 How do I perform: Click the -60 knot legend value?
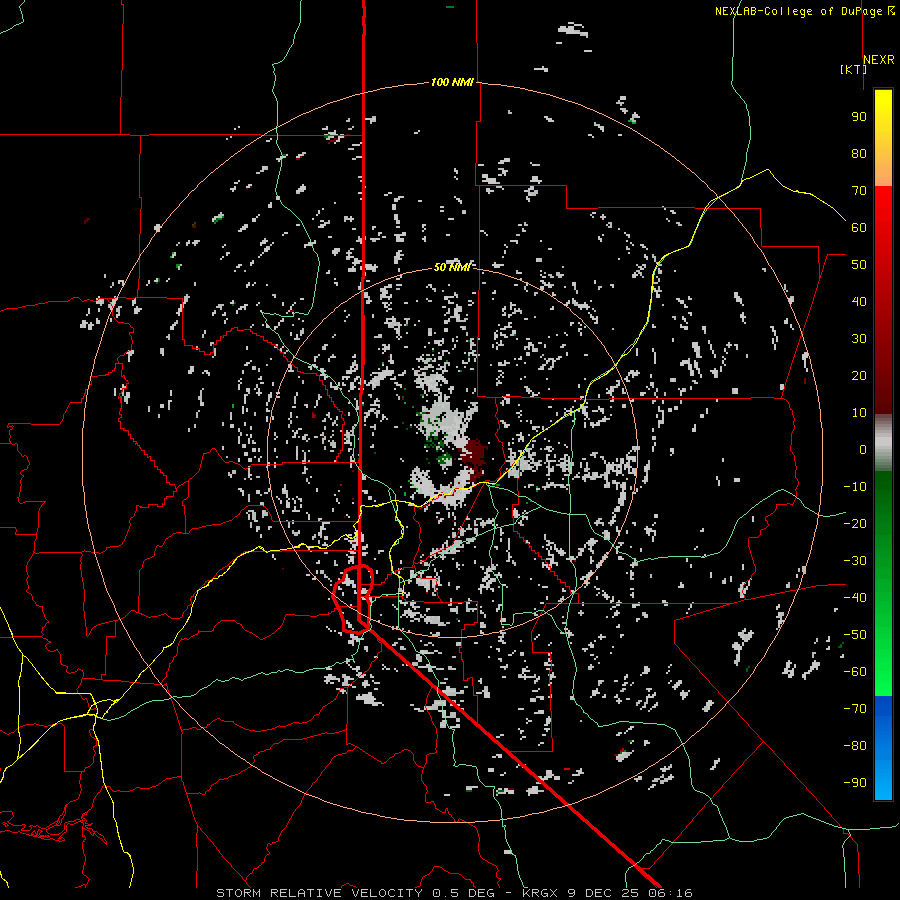[x=855, y=672]
